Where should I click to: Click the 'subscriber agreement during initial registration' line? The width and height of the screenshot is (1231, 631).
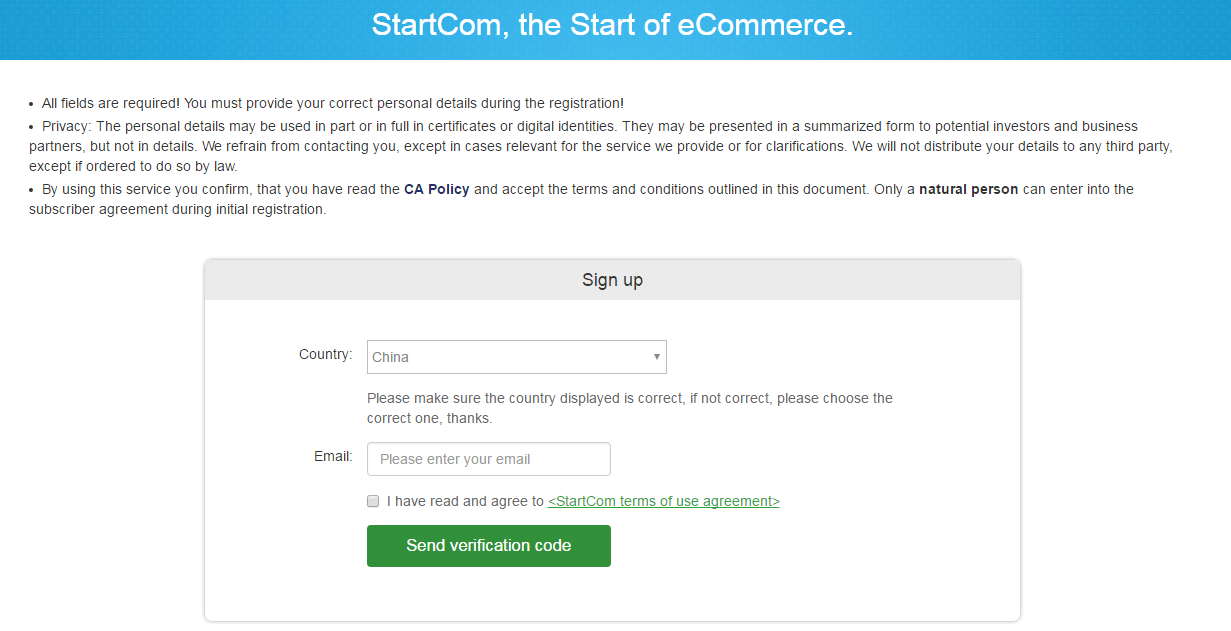(x=177, y=210)
